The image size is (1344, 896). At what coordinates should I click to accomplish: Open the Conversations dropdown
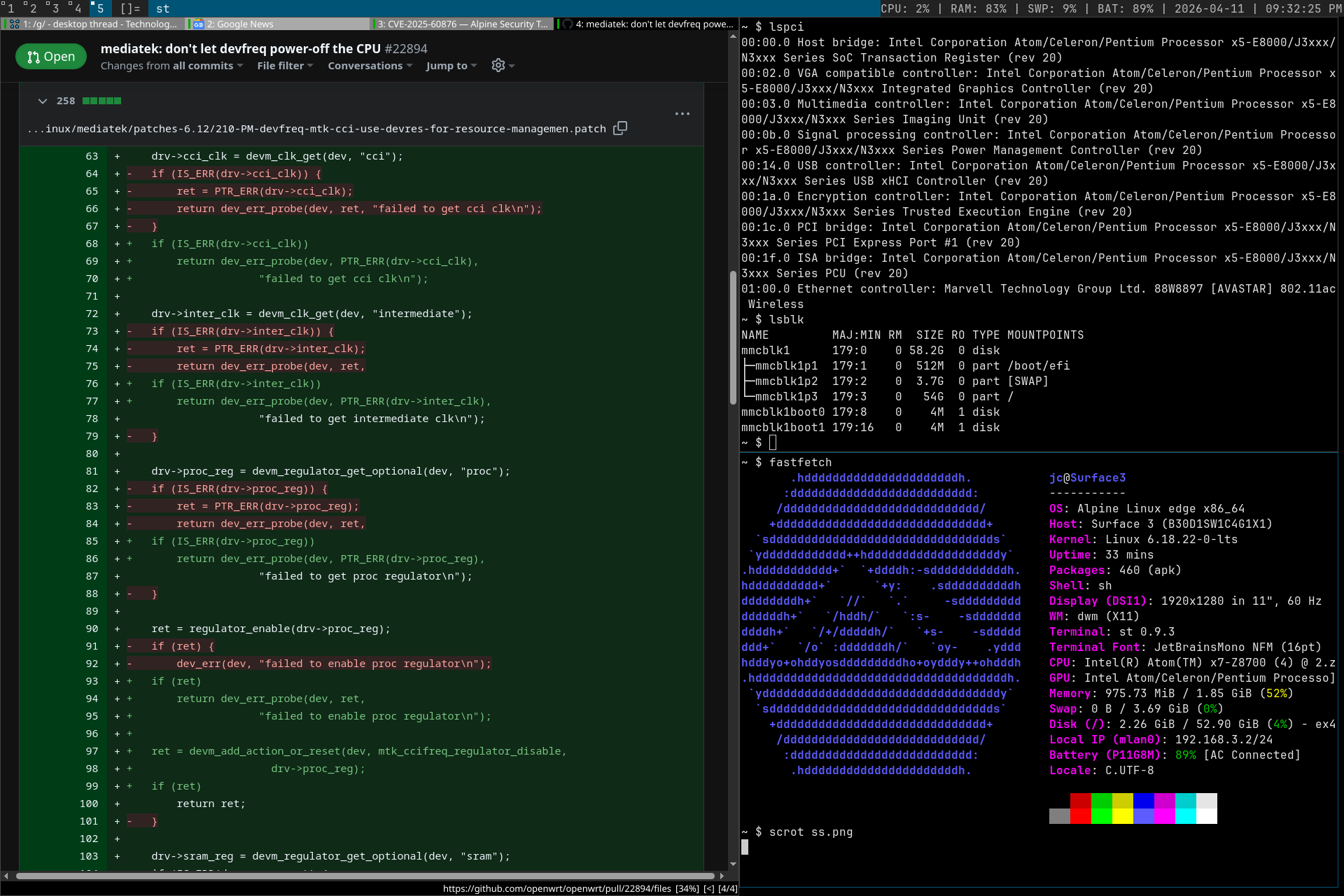click(370, 66)
